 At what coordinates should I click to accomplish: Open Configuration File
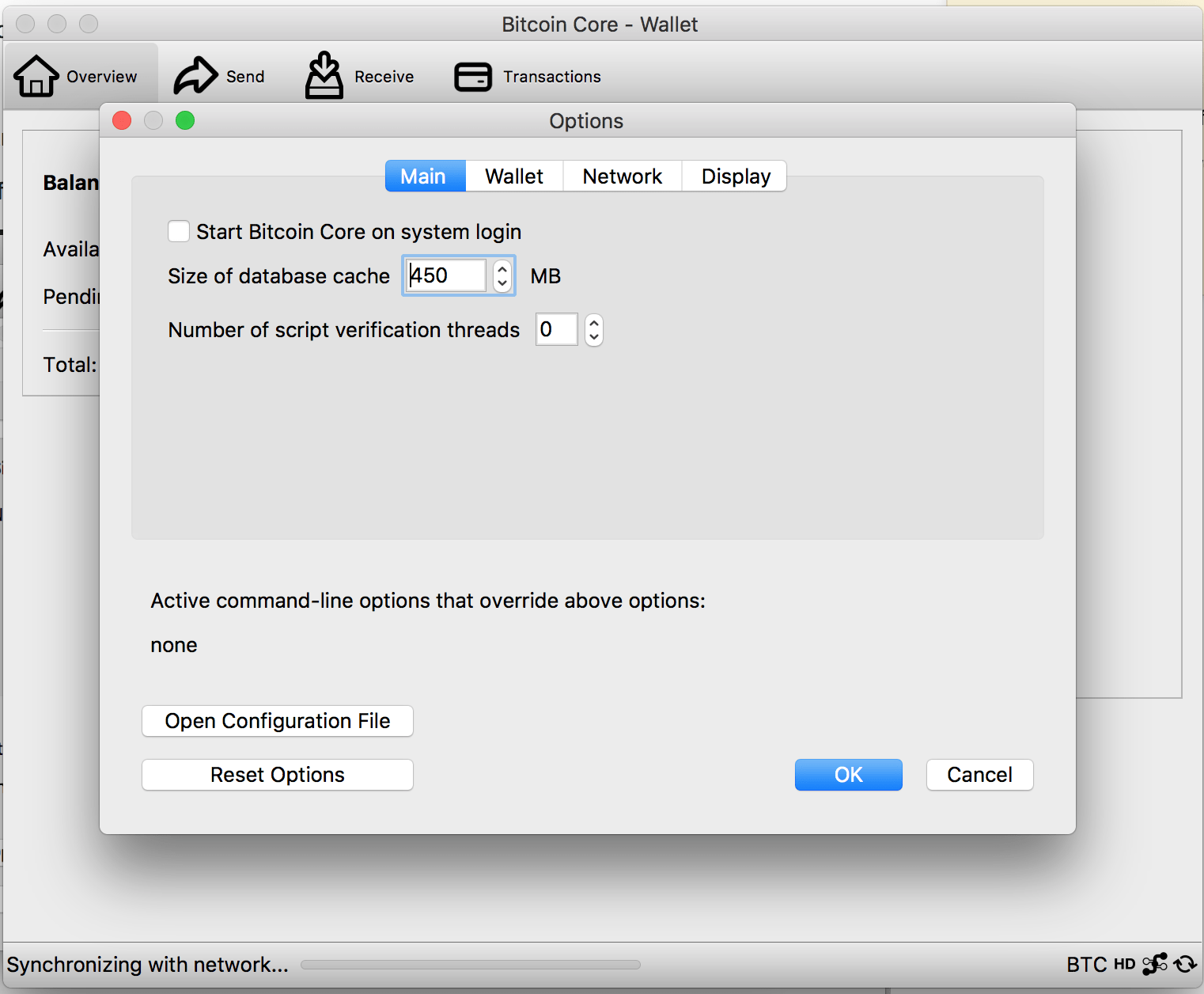[277, 721]
